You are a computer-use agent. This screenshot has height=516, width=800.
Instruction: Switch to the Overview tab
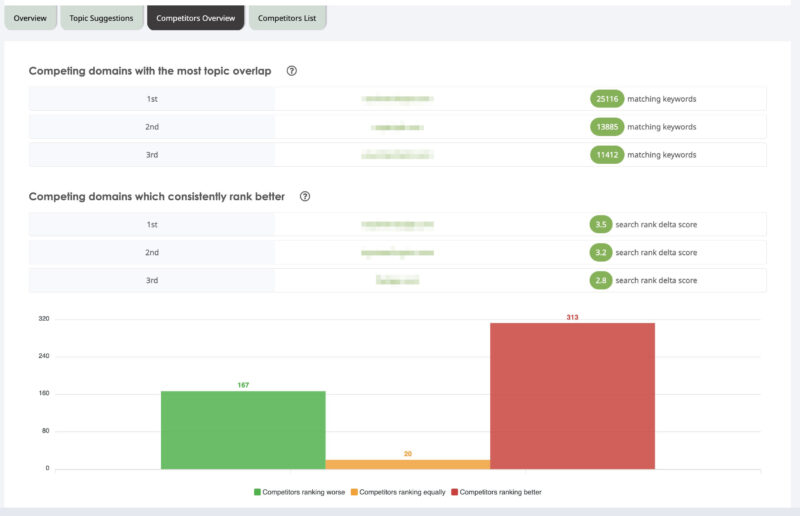(x=30, y=18)
